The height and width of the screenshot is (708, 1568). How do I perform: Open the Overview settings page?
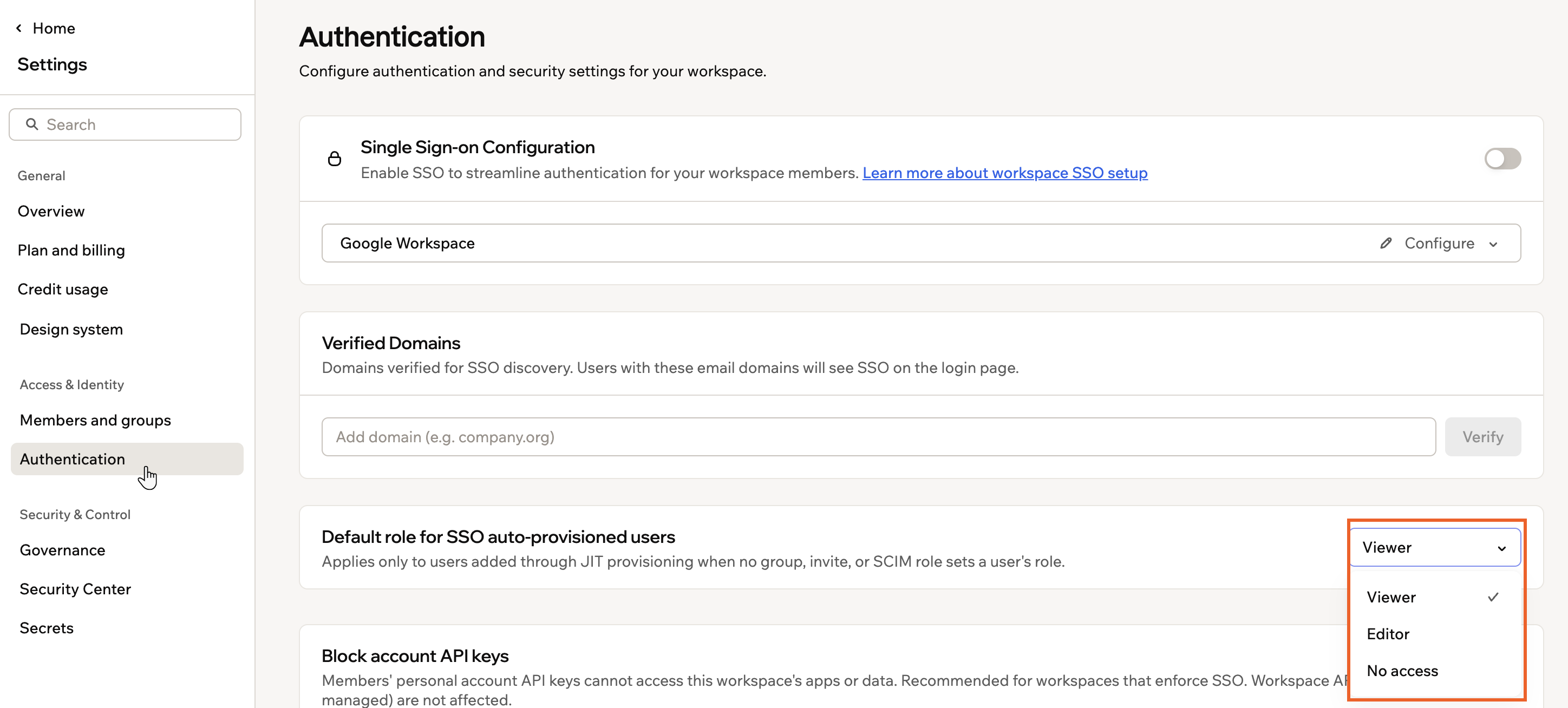[51, 211]
